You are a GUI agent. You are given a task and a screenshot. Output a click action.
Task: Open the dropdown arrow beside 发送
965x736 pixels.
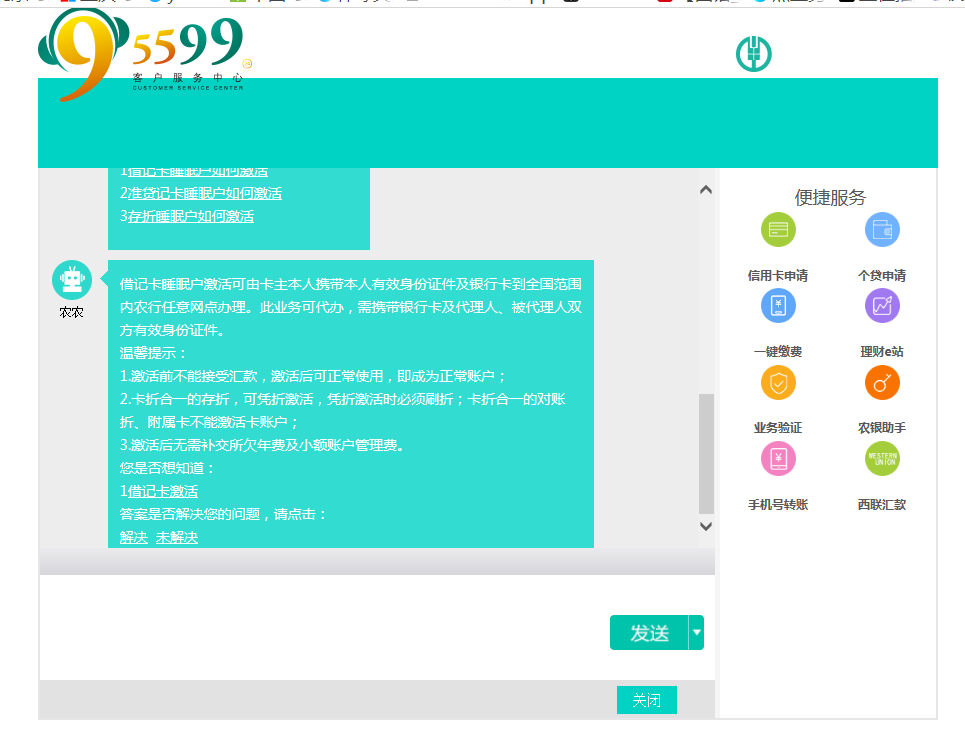tap(696, 632)
